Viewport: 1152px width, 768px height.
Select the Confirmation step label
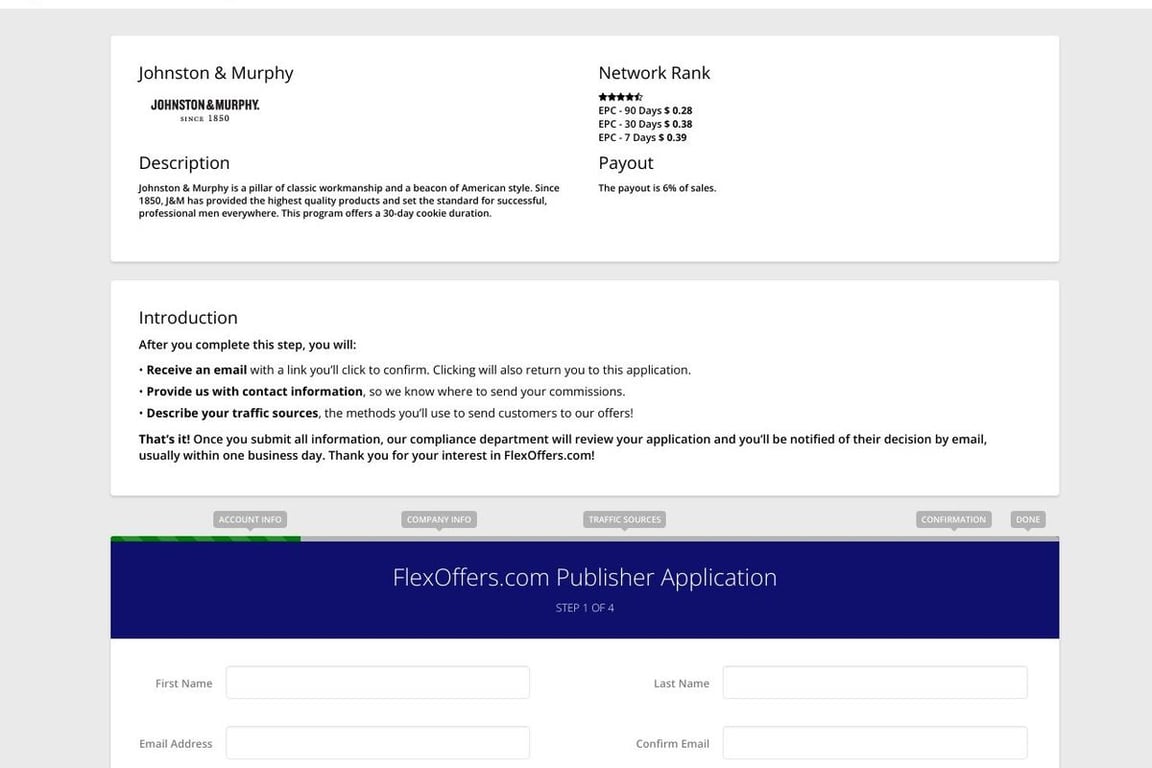click(953, 520)
